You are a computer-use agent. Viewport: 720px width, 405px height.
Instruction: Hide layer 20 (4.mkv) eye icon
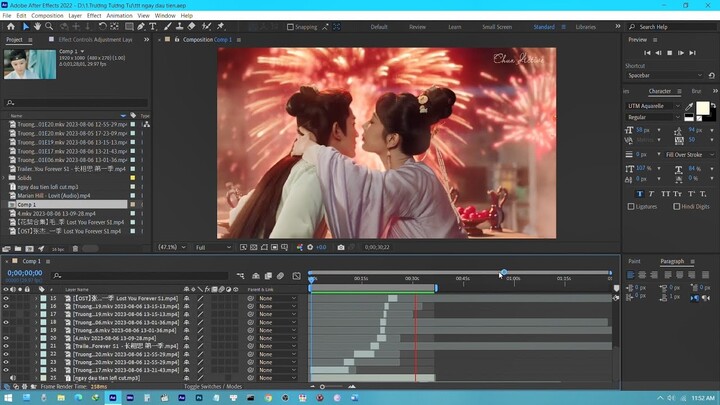click(x=6, y=338)
